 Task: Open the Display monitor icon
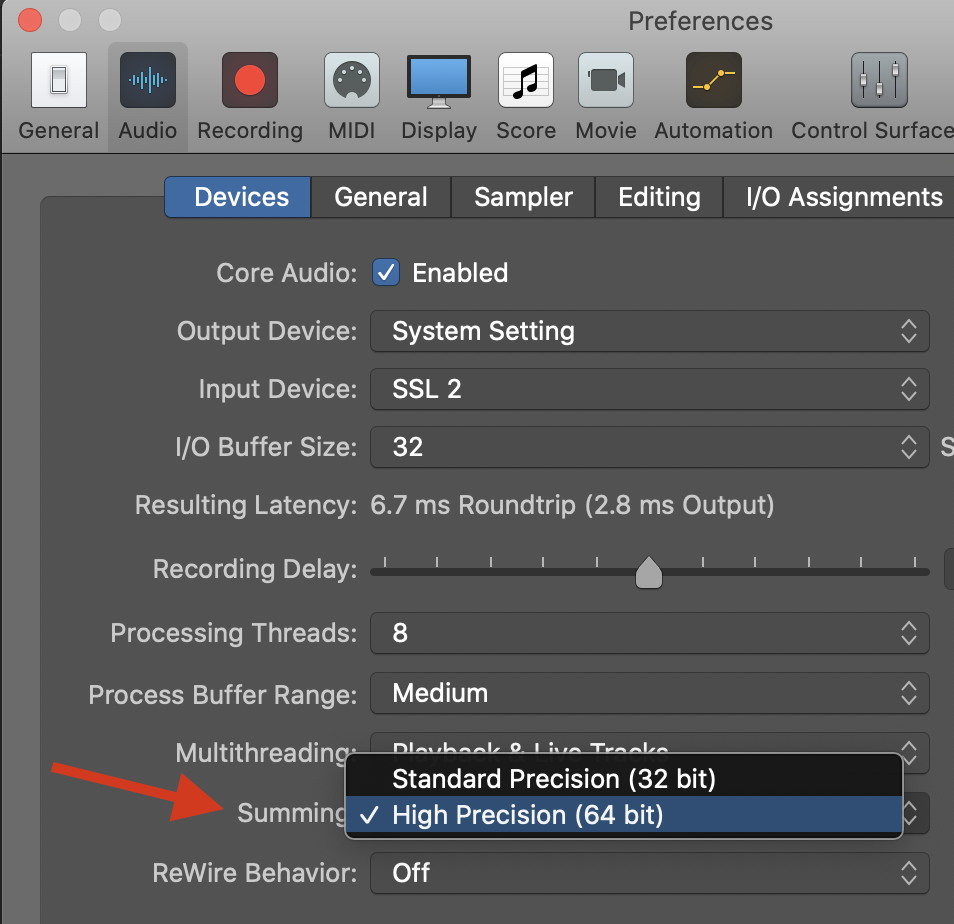[x=438, y=82]
